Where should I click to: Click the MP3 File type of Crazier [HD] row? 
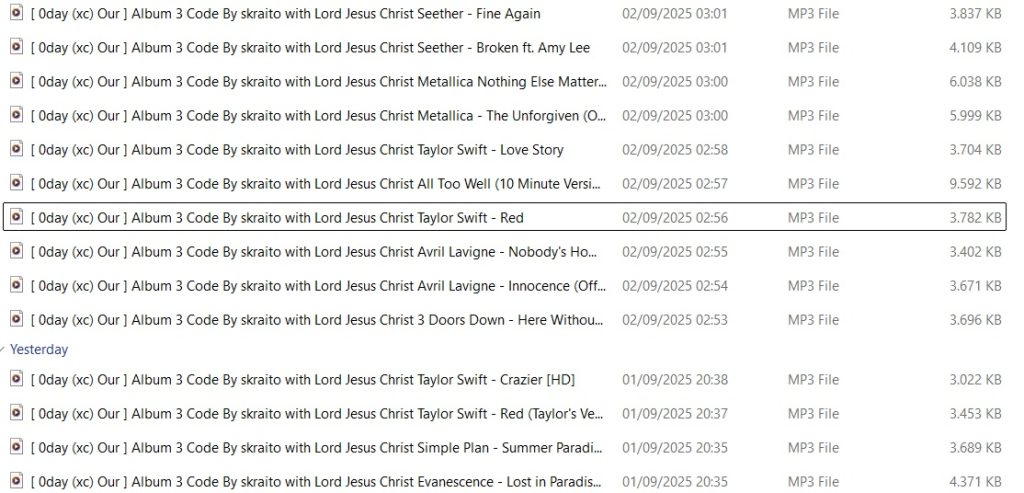click(x=813, y=379)
